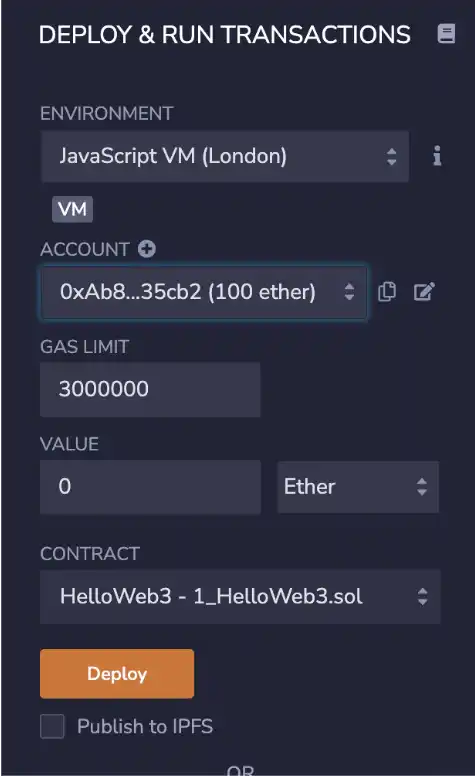The image size is (475, 776).
Task: Click the account dropdown arrows
Action: pos(349,291)
